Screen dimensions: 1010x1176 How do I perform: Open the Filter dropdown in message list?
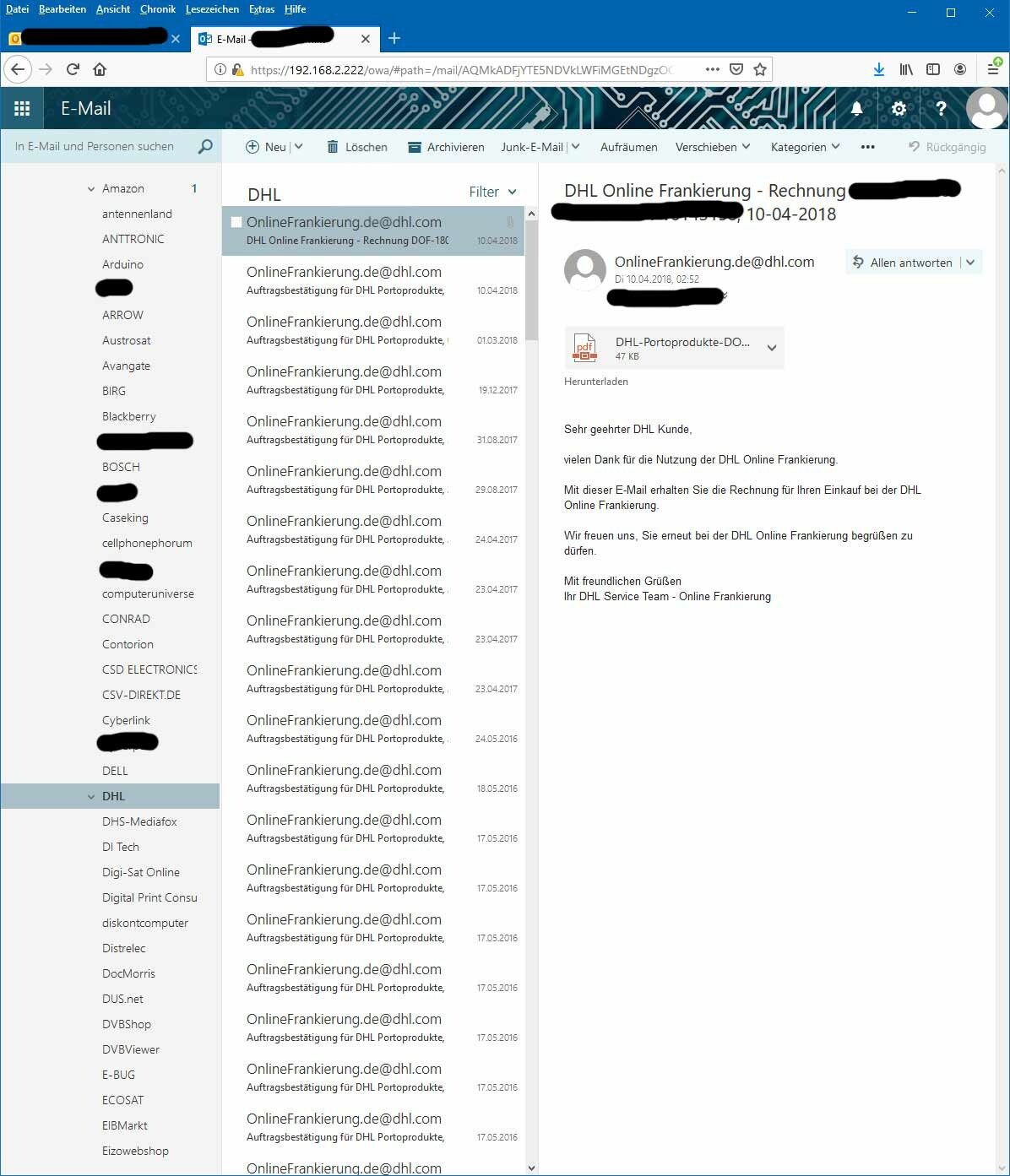tap(492, 192)
